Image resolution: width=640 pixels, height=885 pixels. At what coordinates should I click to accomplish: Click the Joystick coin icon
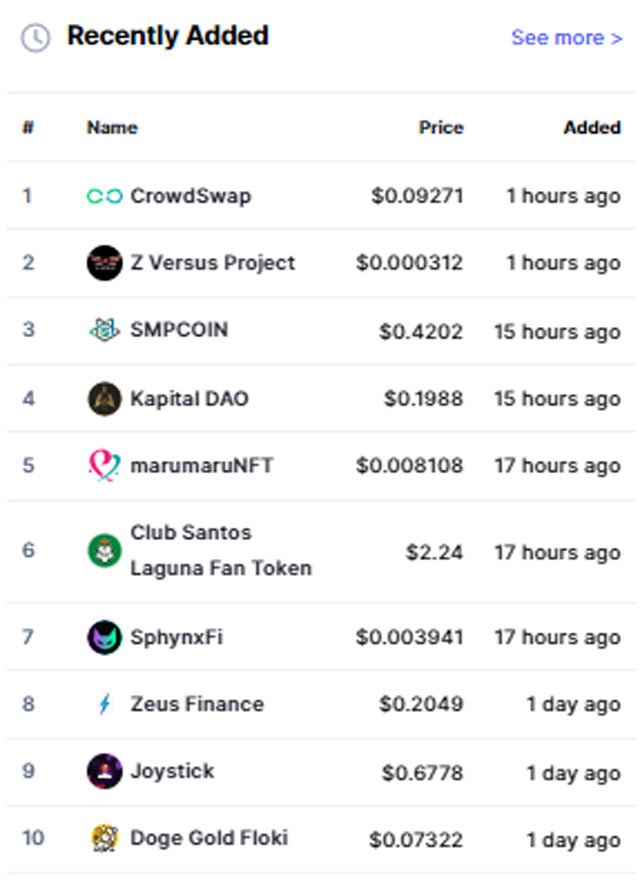tap(104, 772)
